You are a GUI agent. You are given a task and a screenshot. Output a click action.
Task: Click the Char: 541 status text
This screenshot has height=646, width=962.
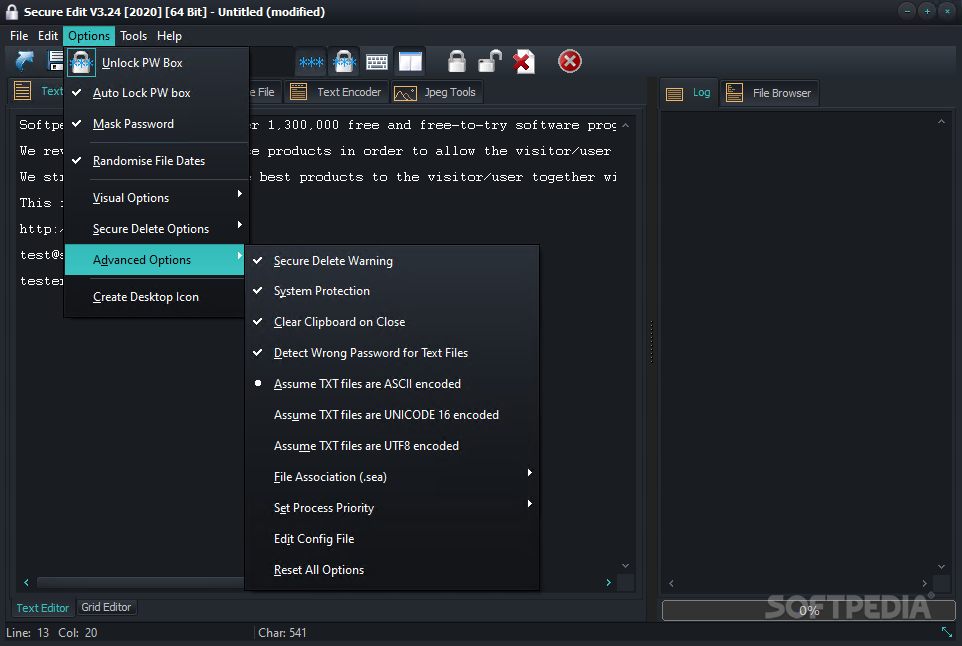[x=282, y=633]
